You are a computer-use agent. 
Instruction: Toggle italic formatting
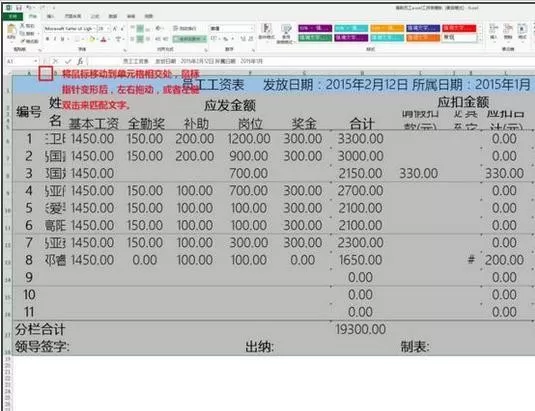tap(55, 39)
